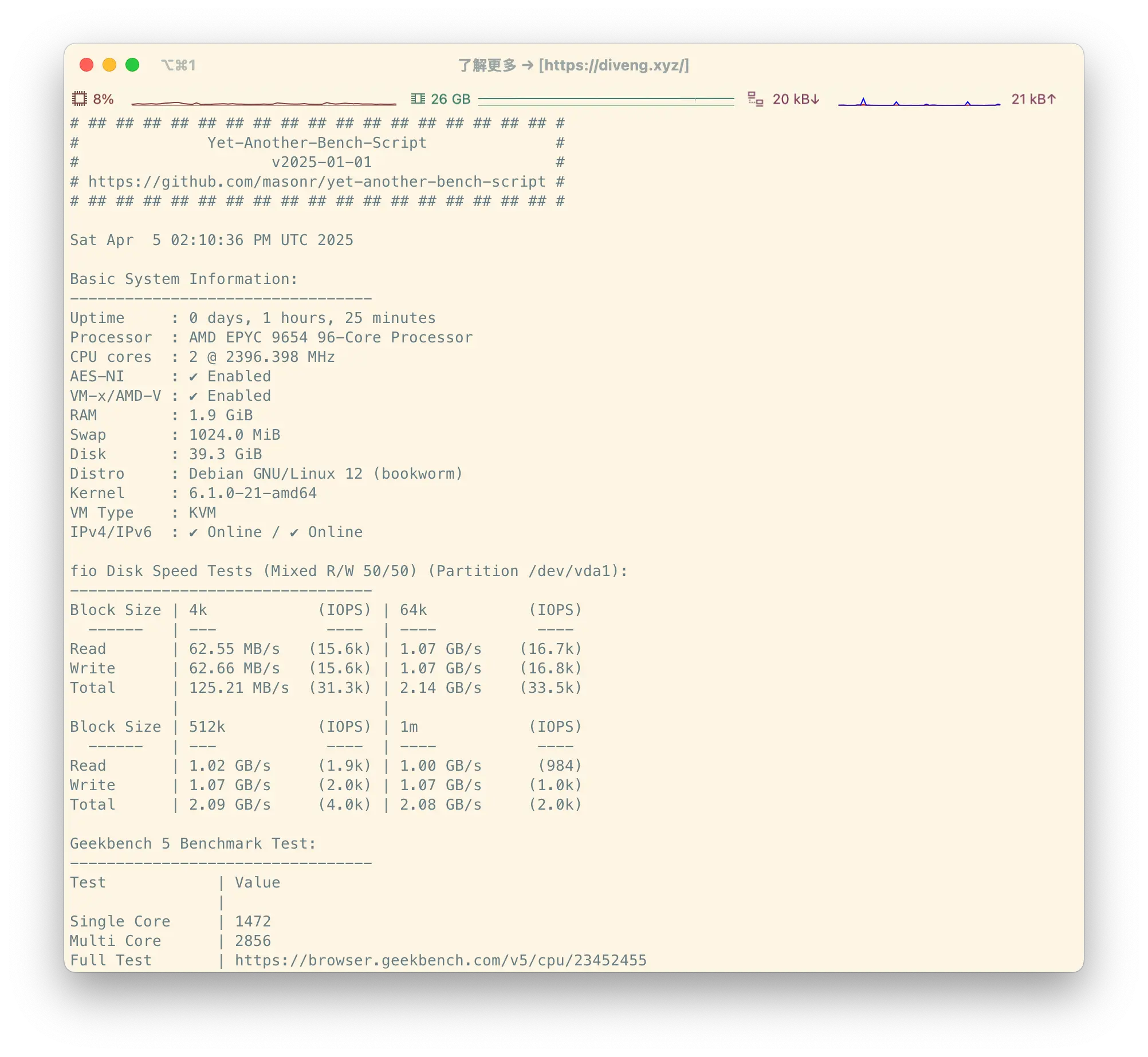Click the 20 kB download rate
Viewport: 1148px width, 1057px height.
point(796,99)
